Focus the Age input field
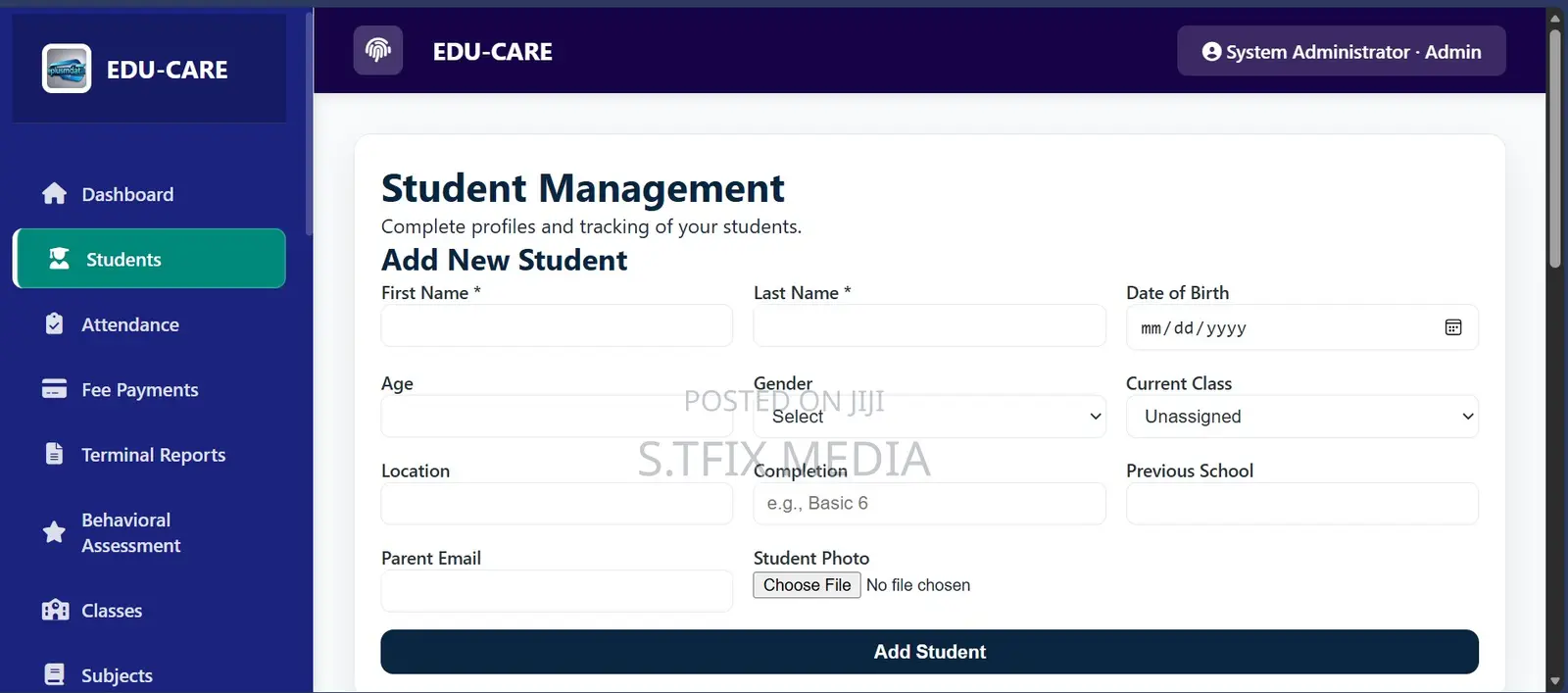 coord(557,416)
